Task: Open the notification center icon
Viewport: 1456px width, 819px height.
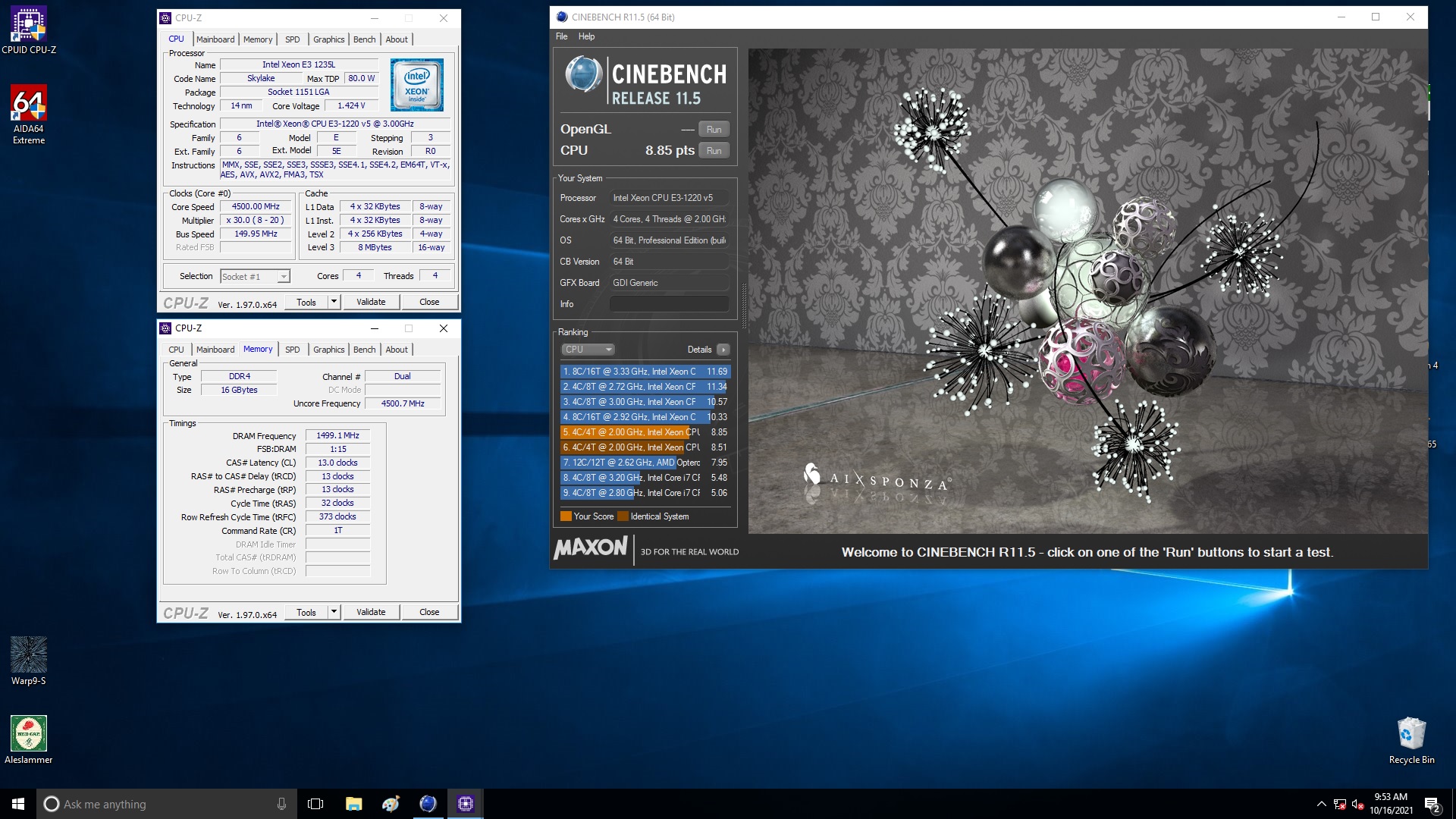Action: point(1432,804)
